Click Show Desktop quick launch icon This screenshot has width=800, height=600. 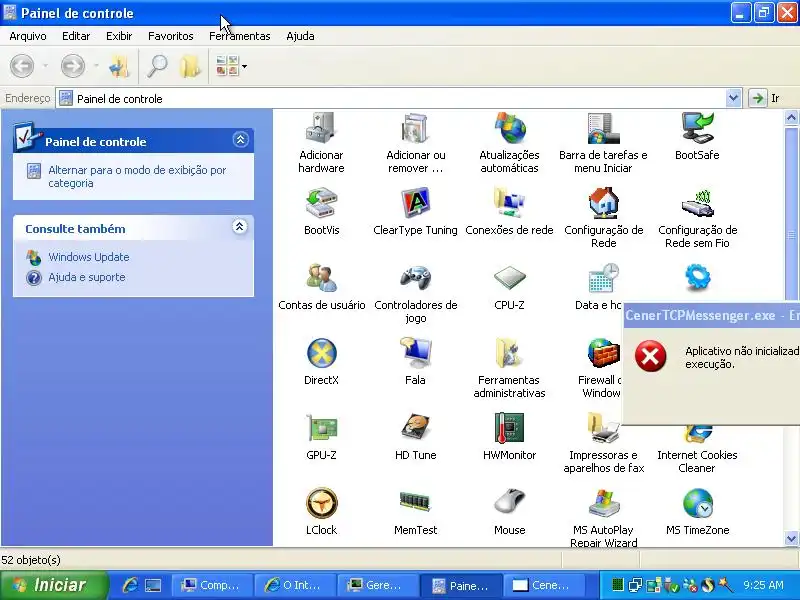[153, 585]
